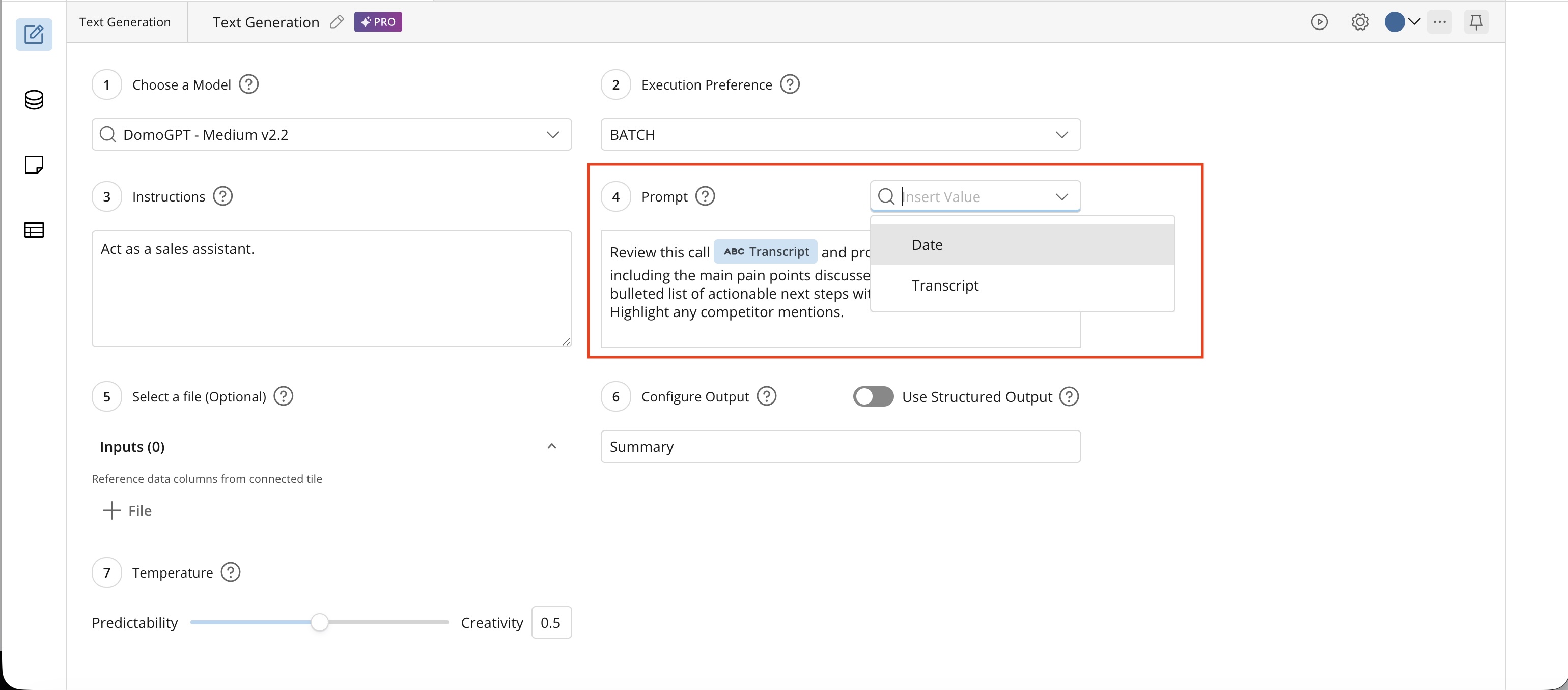Toggle Use Structured Output switch

pyautogui.click(x=873, y=397)
